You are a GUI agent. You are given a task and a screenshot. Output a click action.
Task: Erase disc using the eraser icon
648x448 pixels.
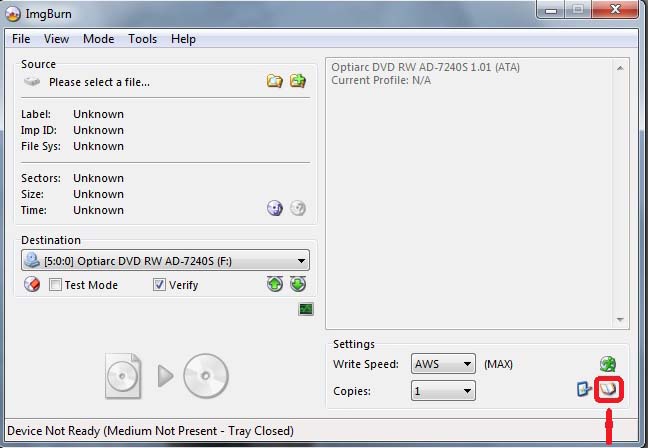[x=32, y=284]
